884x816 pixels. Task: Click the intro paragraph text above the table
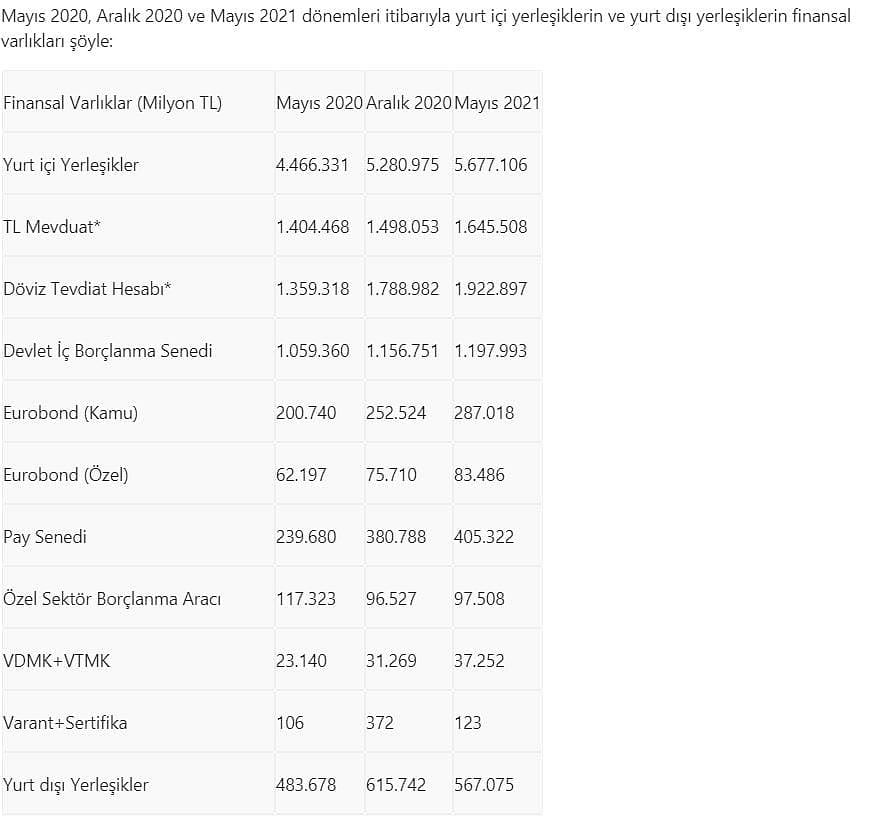427,28
